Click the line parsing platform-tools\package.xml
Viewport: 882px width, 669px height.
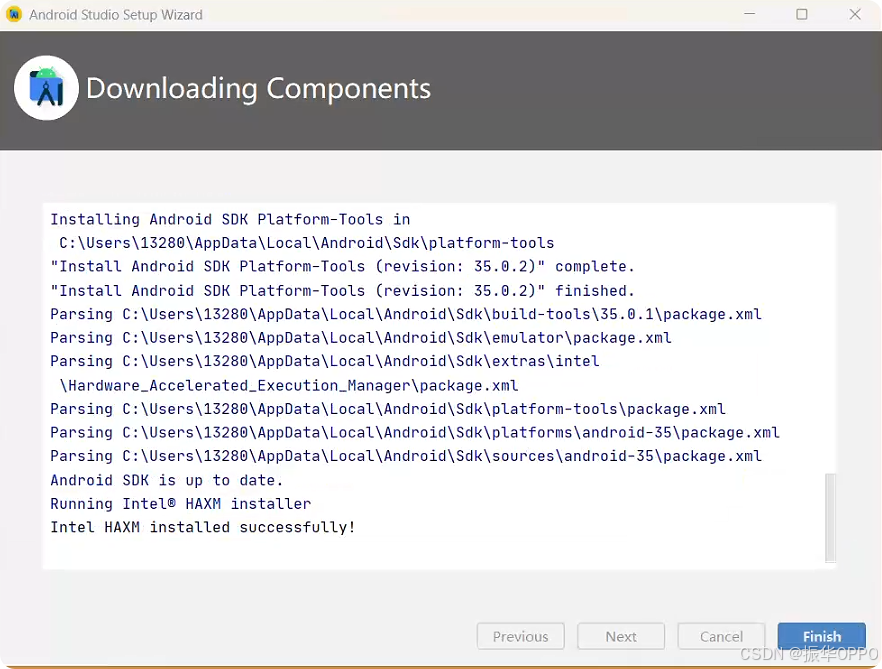point(388,408)
